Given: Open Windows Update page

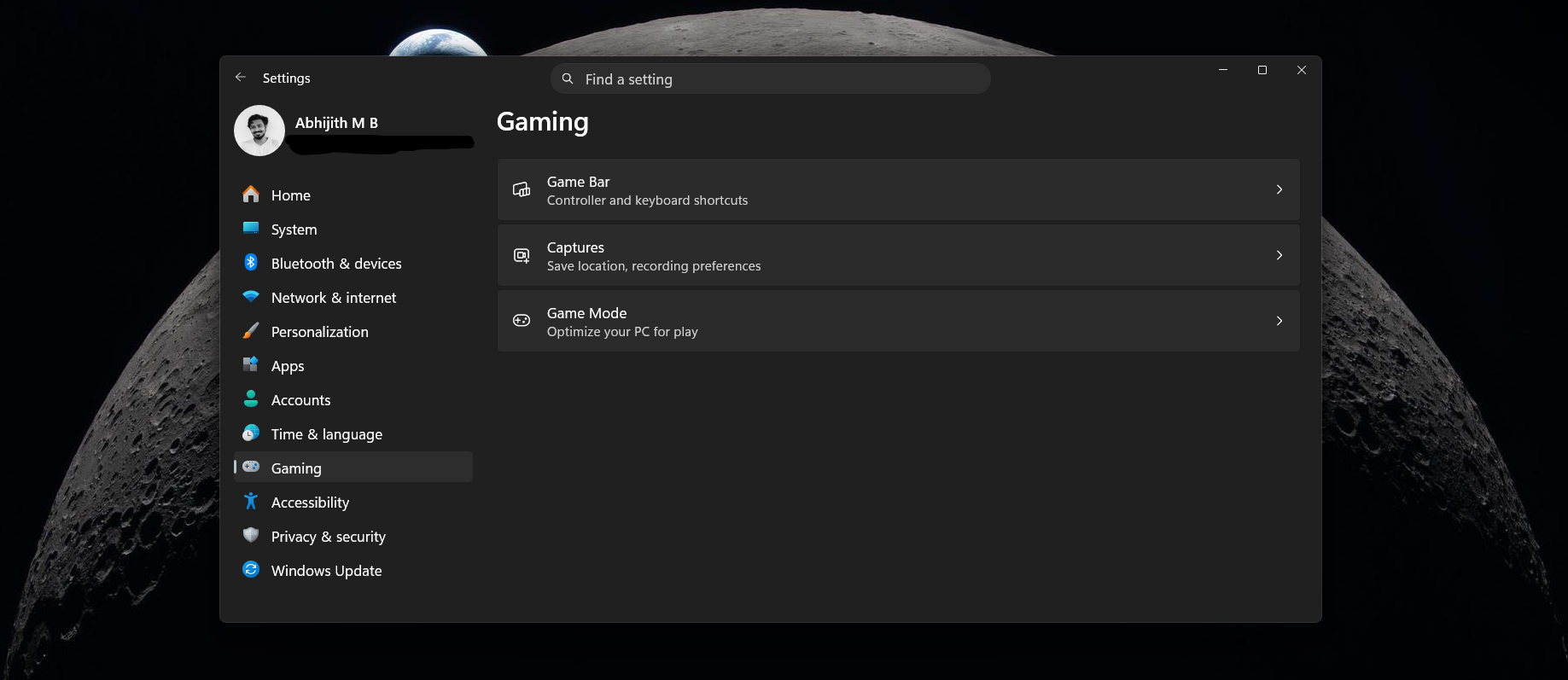Looking at the screenshot, I should [353, 571].
